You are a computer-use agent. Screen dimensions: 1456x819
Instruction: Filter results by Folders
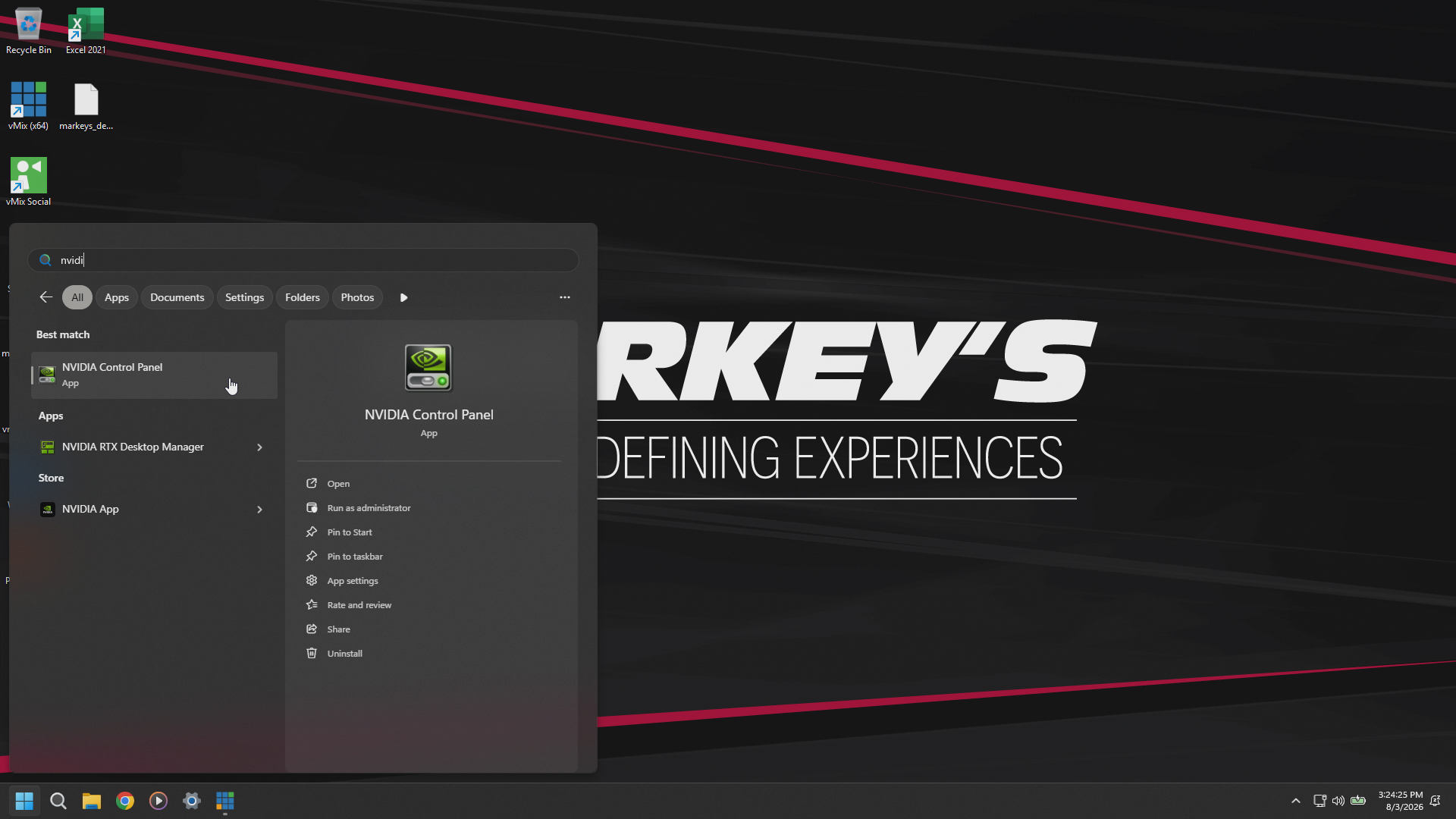point(303,297)
